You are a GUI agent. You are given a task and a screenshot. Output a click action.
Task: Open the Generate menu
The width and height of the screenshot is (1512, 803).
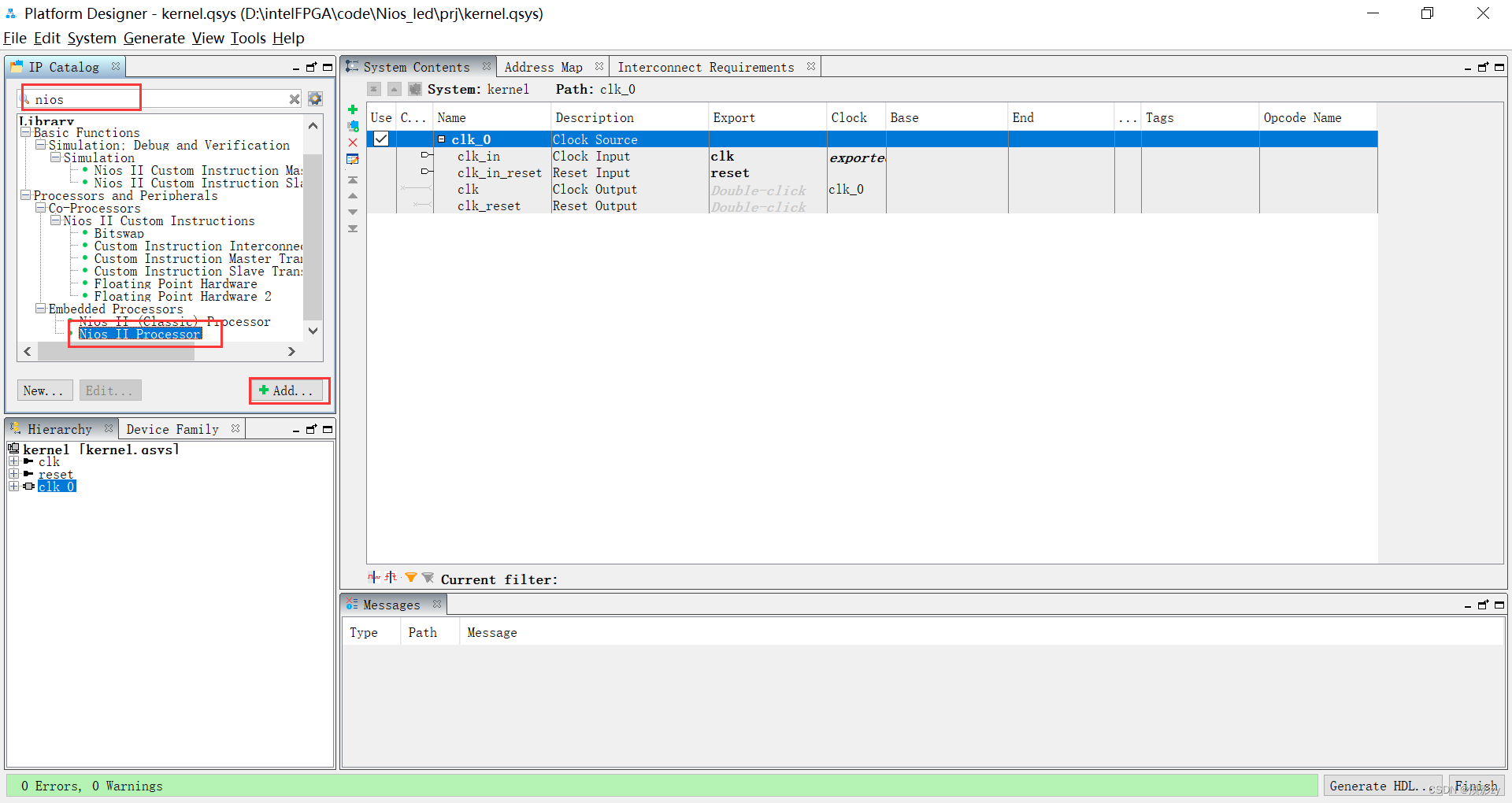click(x=154, y=38)
